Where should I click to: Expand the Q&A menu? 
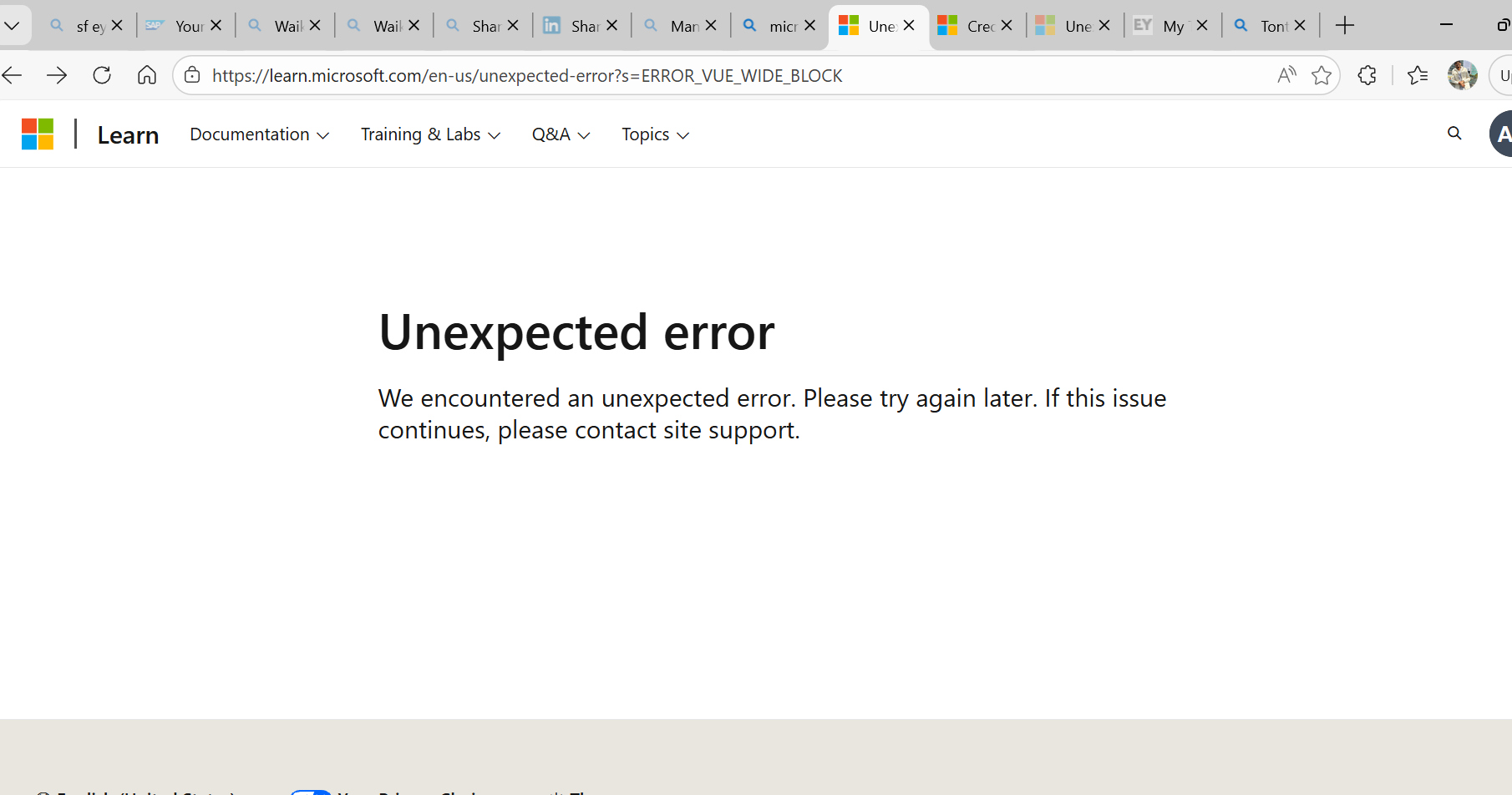(x=561, y=134)
